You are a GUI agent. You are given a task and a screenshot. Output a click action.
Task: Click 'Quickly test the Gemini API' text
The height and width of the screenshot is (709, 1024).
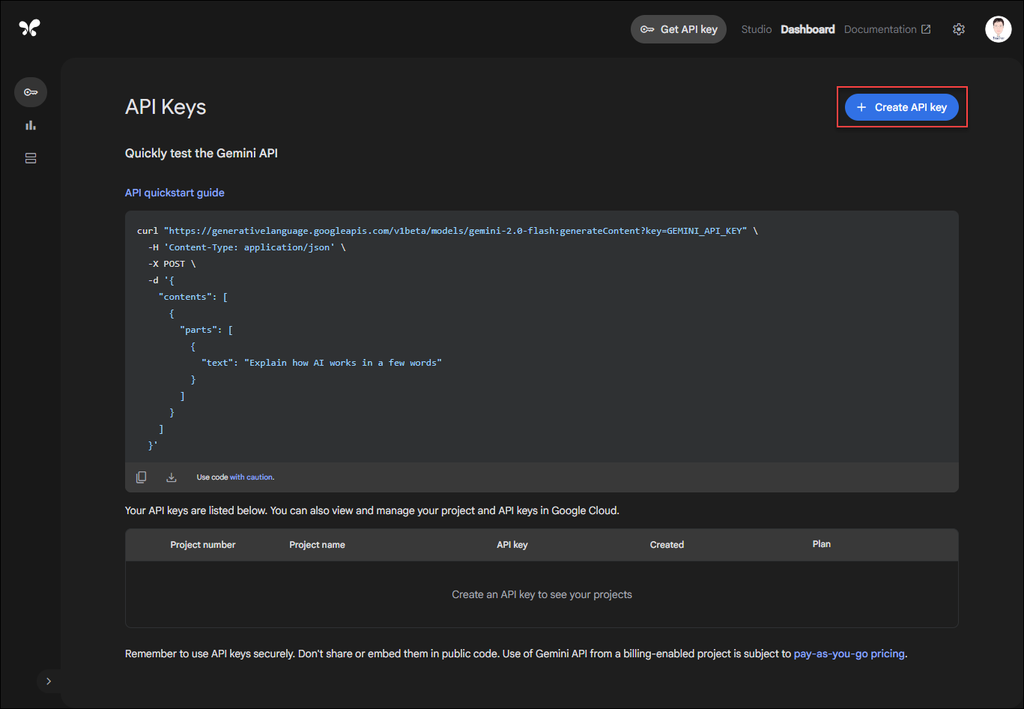(201, 153)
